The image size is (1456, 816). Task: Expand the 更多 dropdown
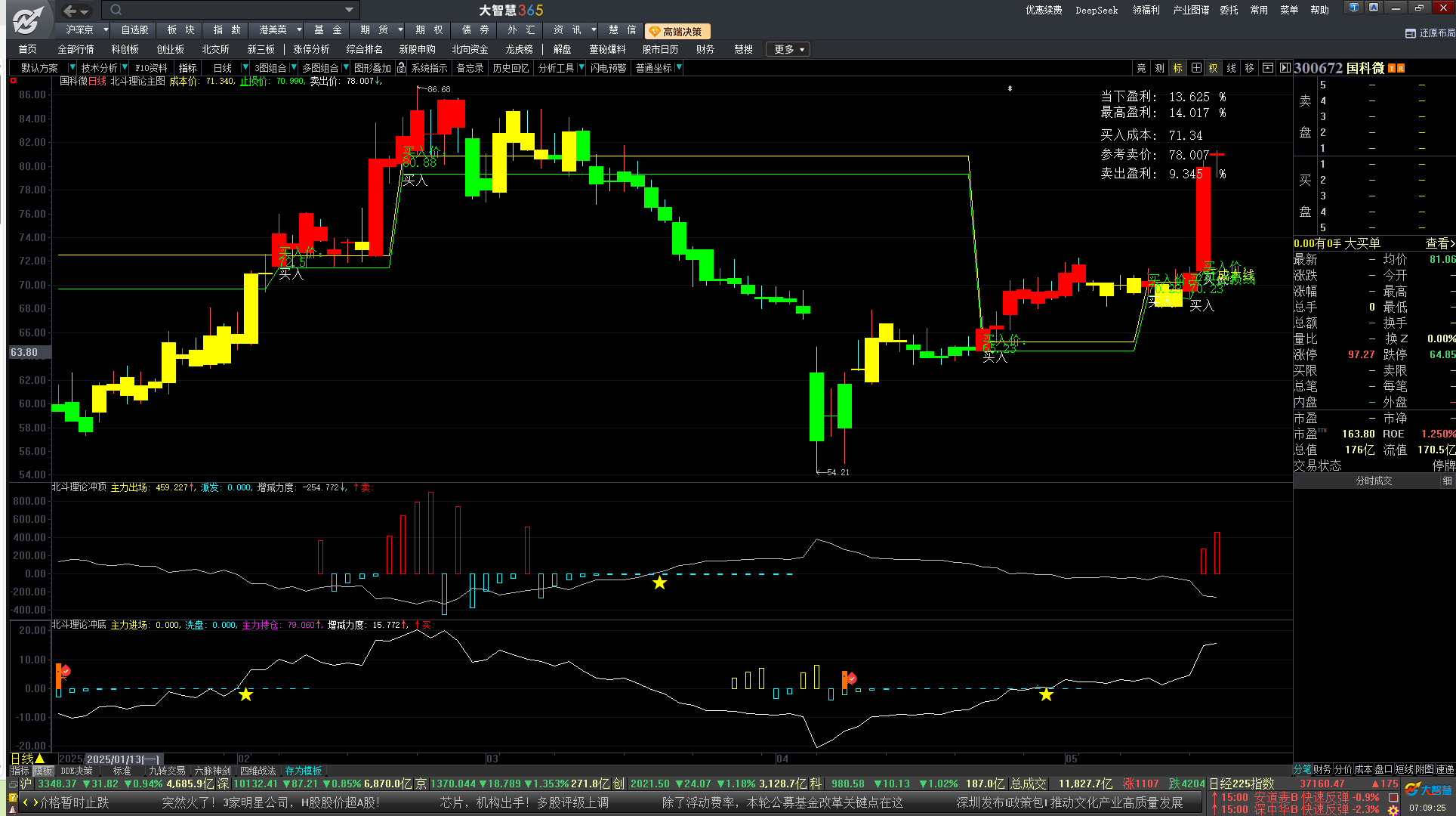tap(788, 49)
